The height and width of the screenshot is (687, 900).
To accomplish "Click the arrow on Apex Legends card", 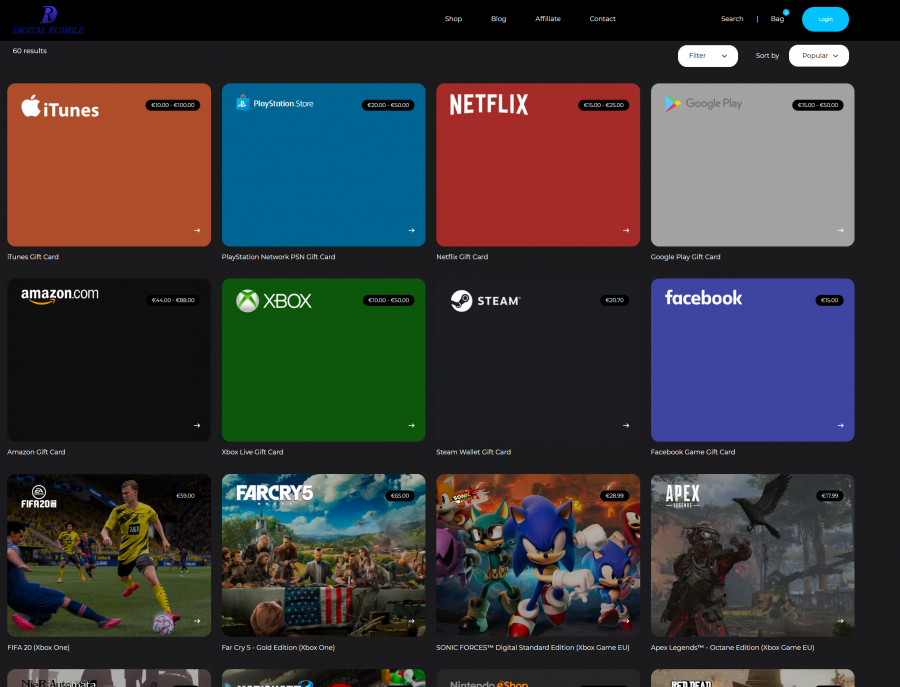I will (x=840, y=621).
